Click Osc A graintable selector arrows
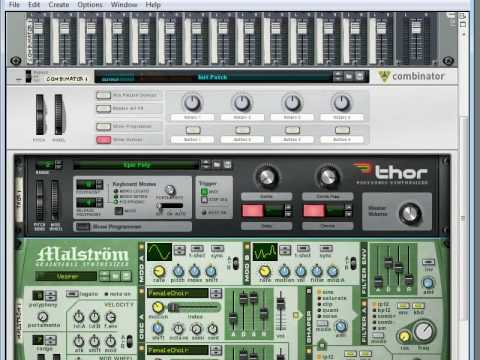The image size is (480, 360). pos(216,293)
